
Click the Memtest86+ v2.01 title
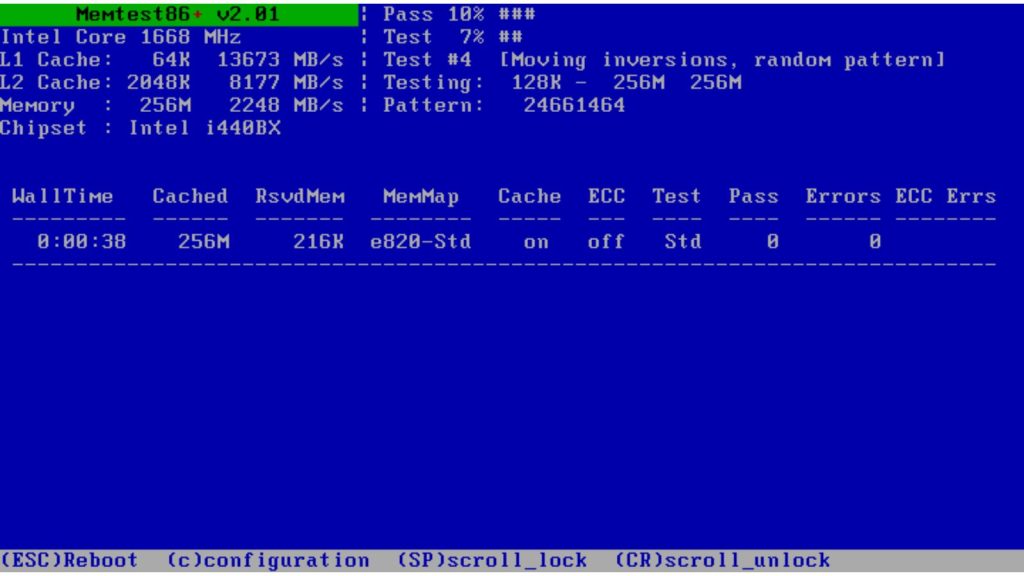(x=178, y=14)
